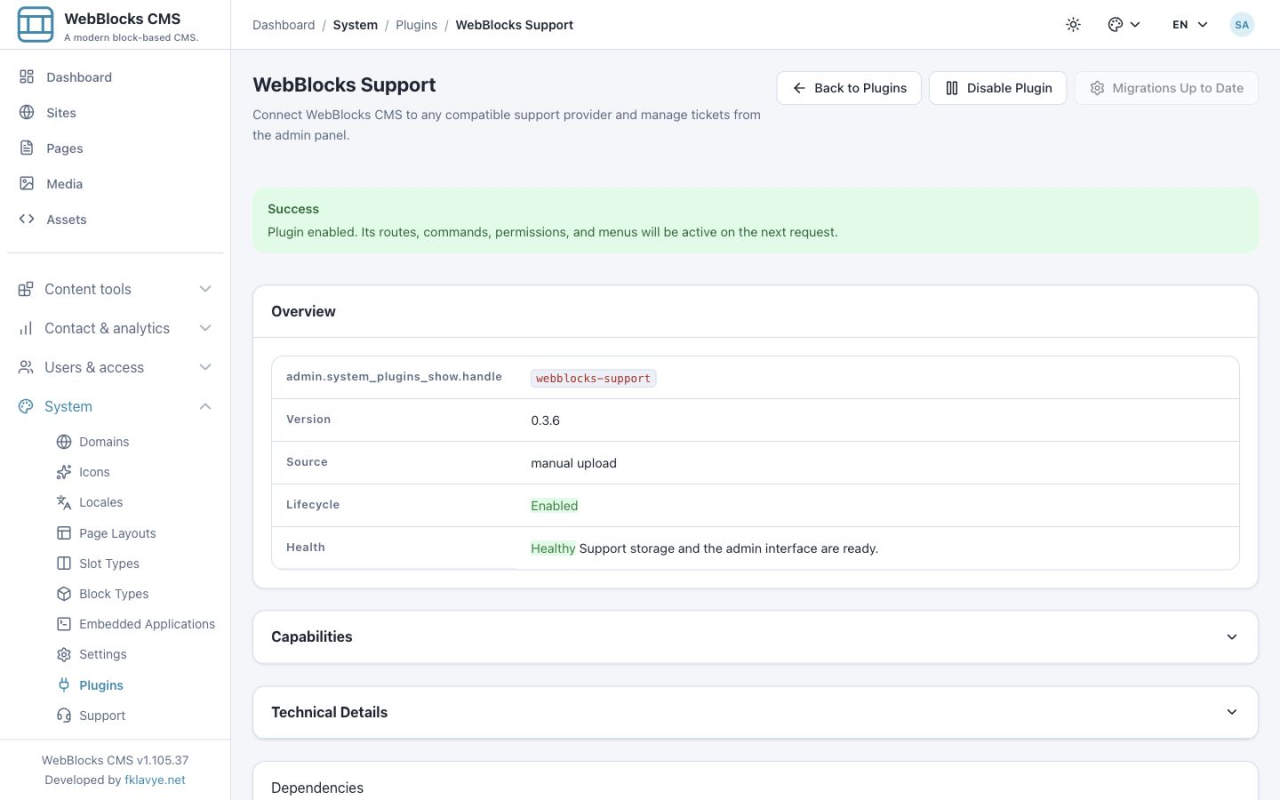Go back to Plugins list
Image resolution: width=1280 pixels, height=800 pixels.
click(x=849, y=88)
